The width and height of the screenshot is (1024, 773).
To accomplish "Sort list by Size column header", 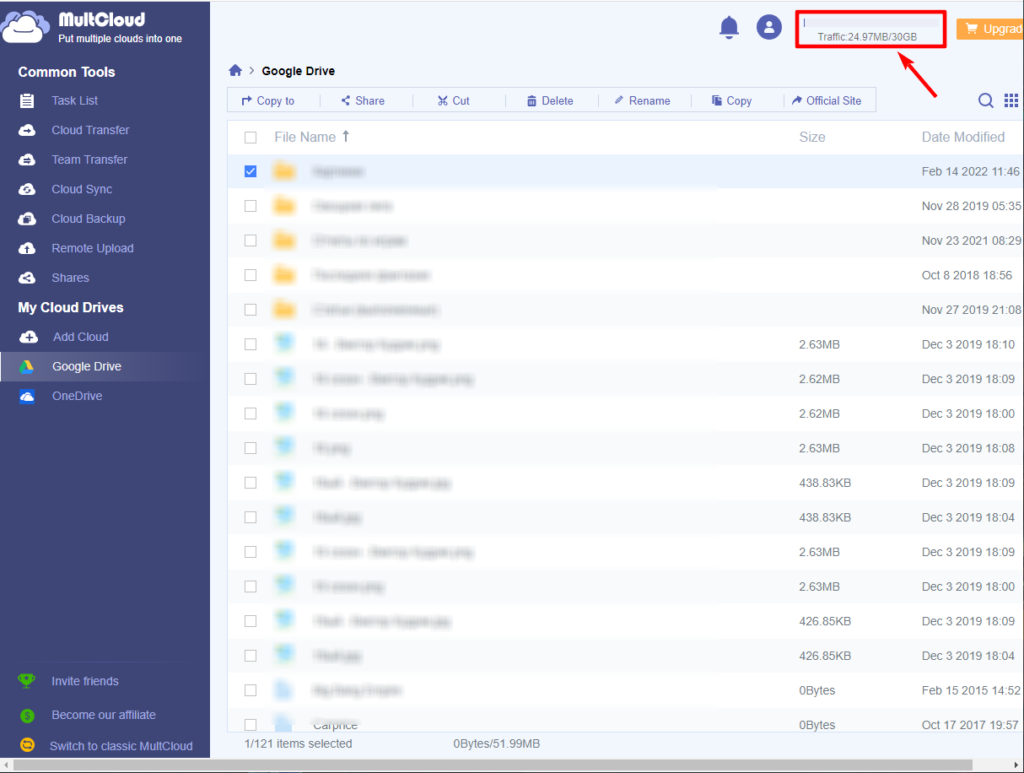I will pos(812,137).
